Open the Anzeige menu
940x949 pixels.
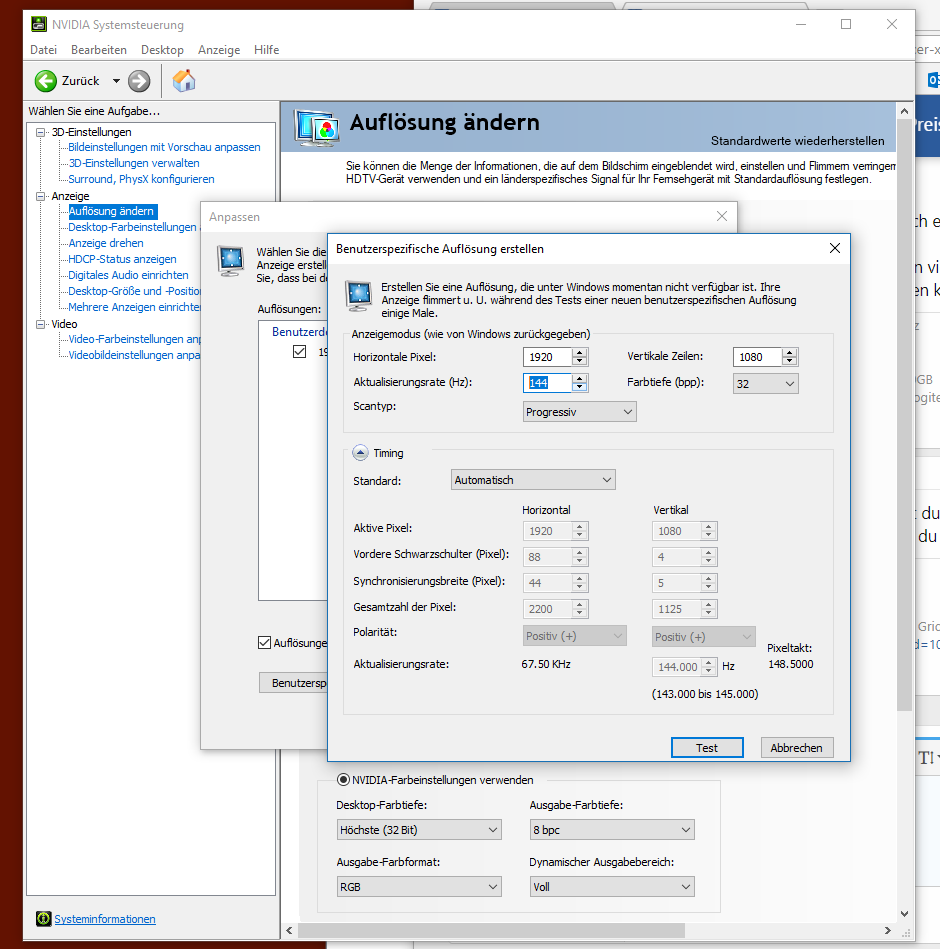pos(219,50)
